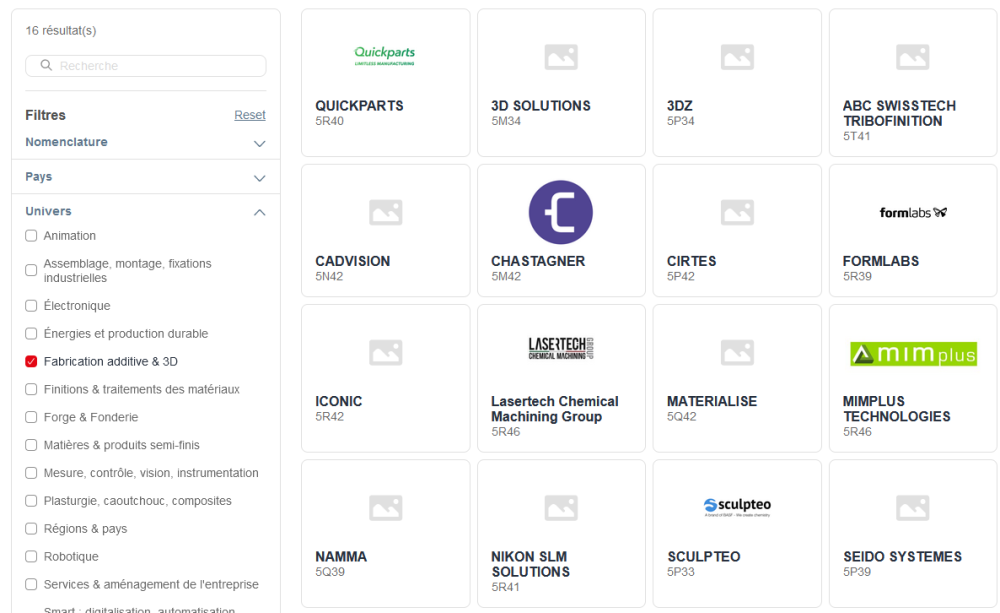Tick Matières & produits semi-finis

pyautogui.click(x=31, y=445)
